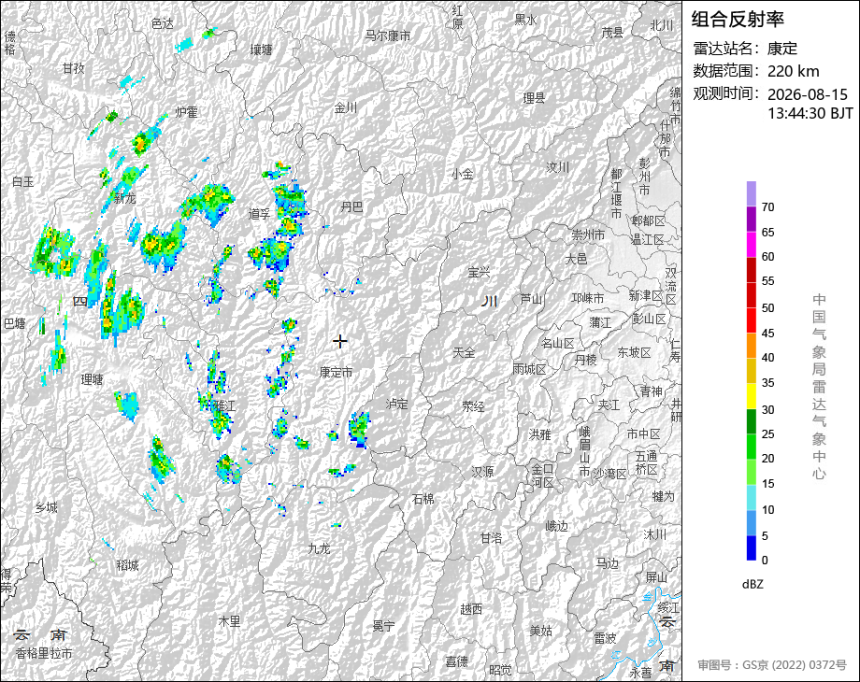
Task: Click the dBZ unit label under legend
Action: pos(752,584)
